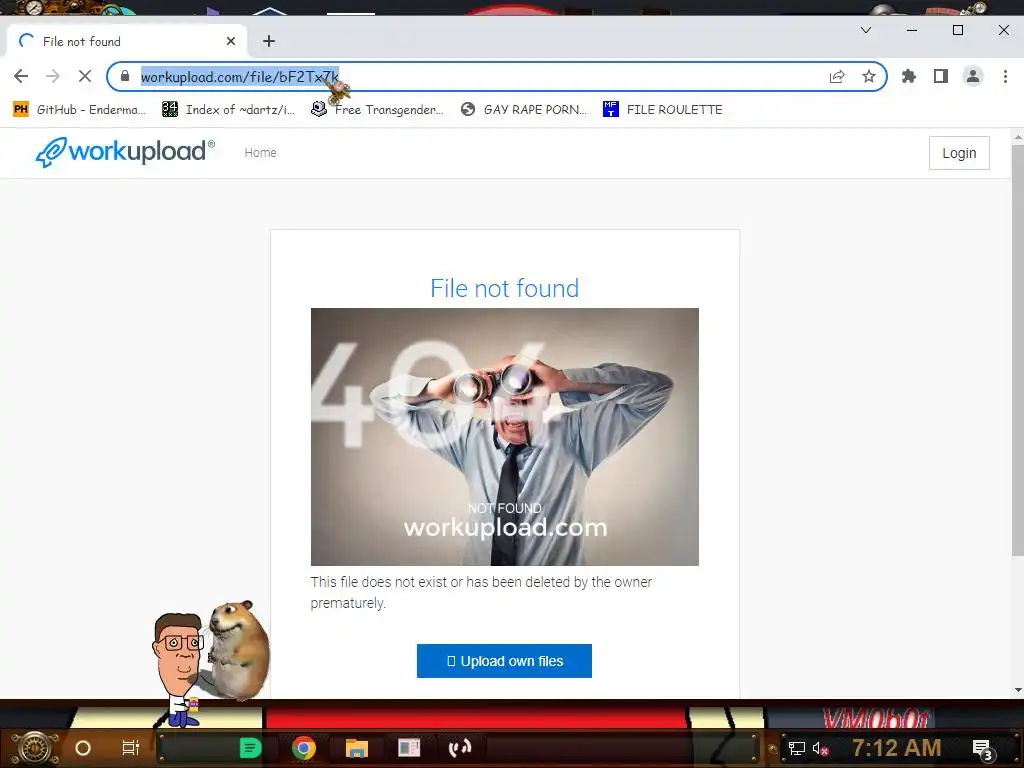Go to the workupload Home link
The width and height of the screenshot is (1024, 768).
click(x=261, y=153)
